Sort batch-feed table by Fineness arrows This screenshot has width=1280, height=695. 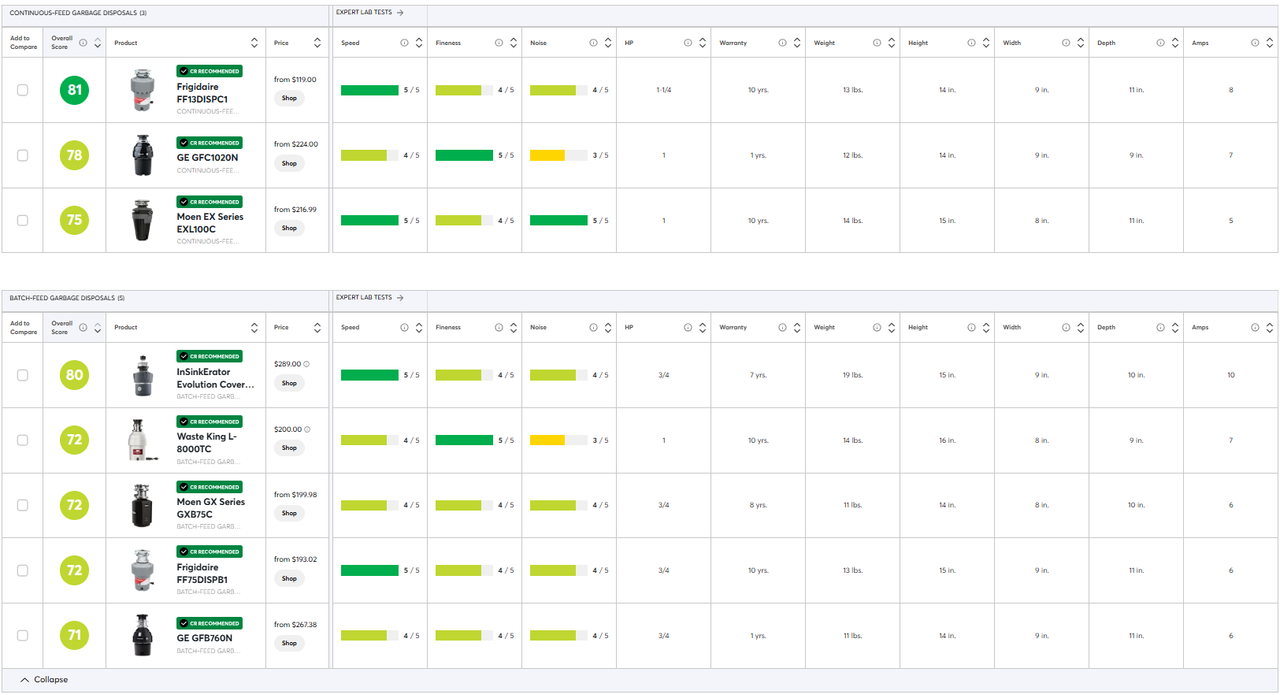[x=514, y=327]
